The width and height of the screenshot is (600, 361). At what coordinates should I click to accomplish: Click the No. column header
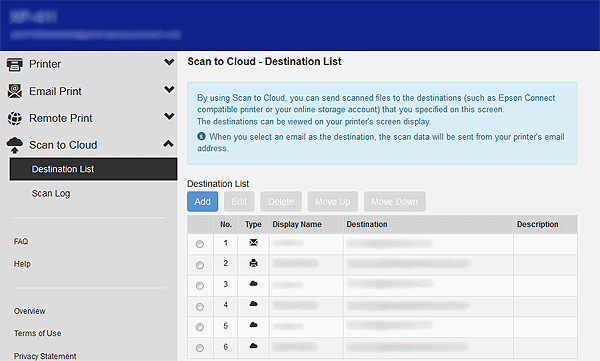[x=226, y=224]
